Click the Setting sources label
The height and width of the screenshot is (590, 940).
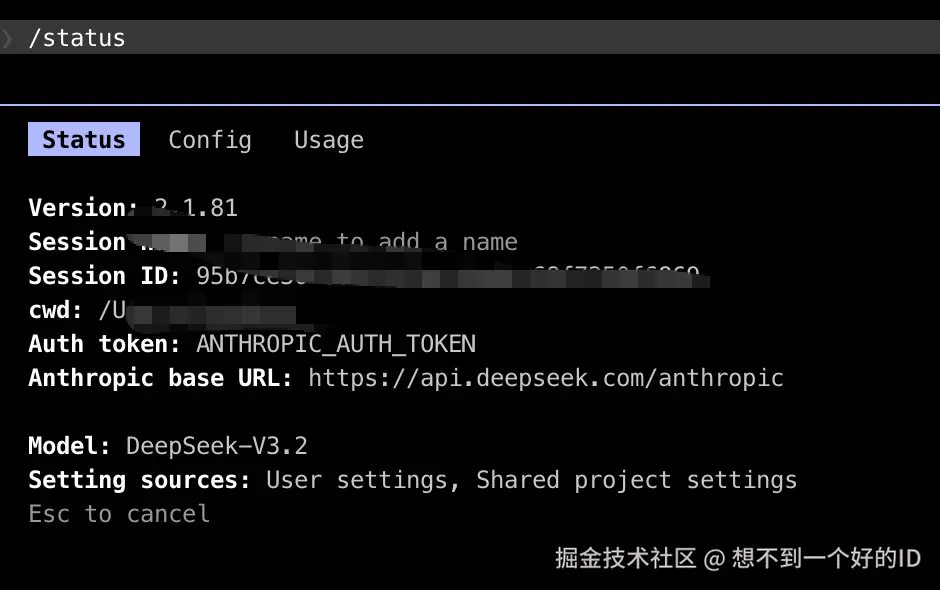pos(139,480)
